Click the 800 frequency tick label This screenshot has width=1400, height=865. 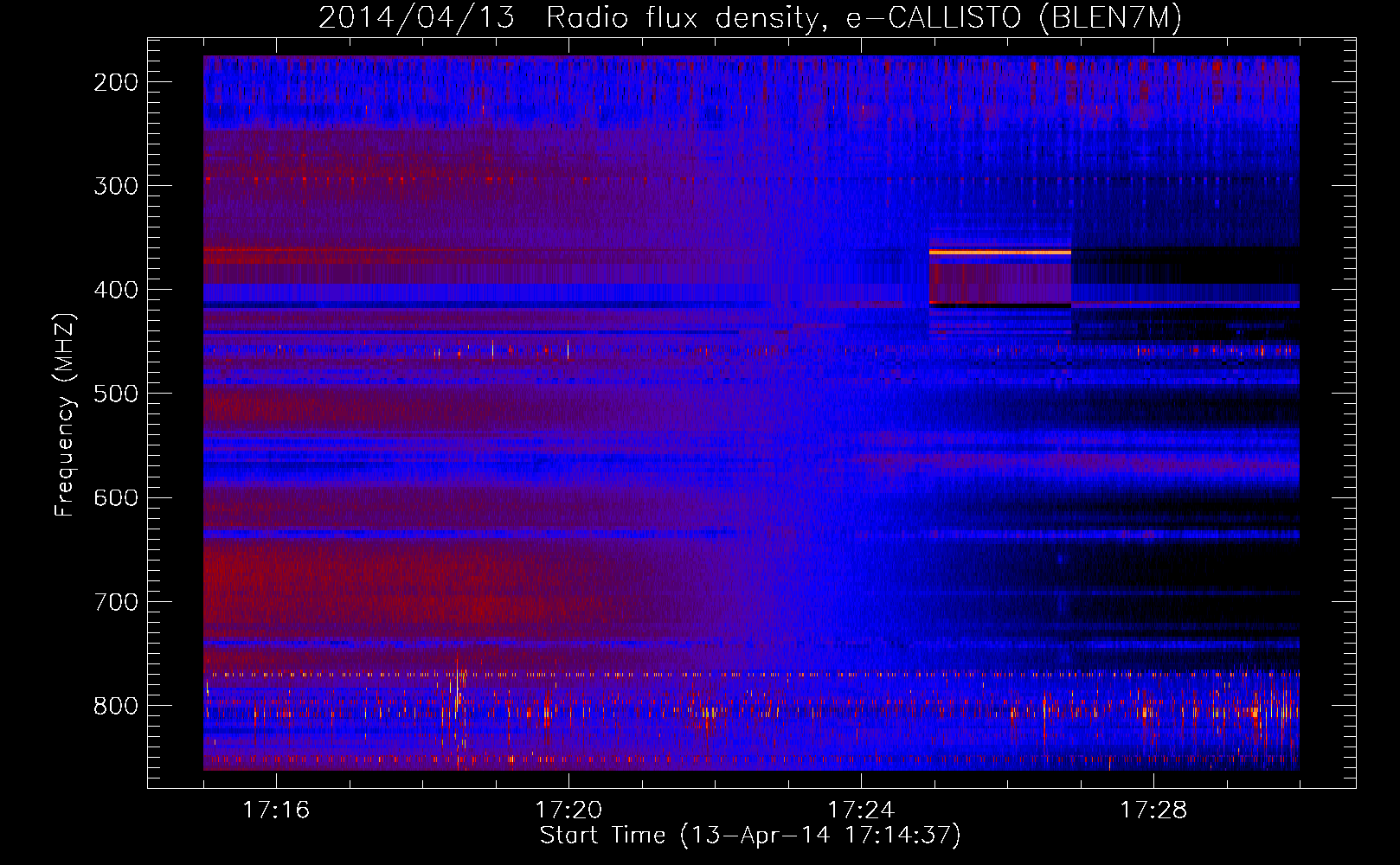tap(116, 706)
